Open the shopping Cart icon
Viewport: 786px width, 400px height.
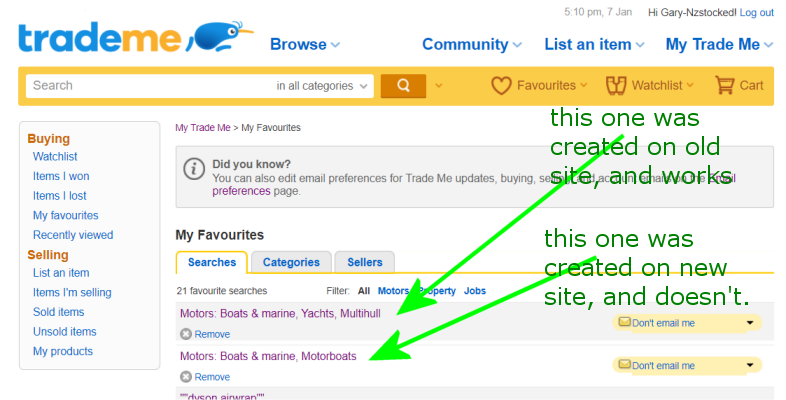[725, 86]
